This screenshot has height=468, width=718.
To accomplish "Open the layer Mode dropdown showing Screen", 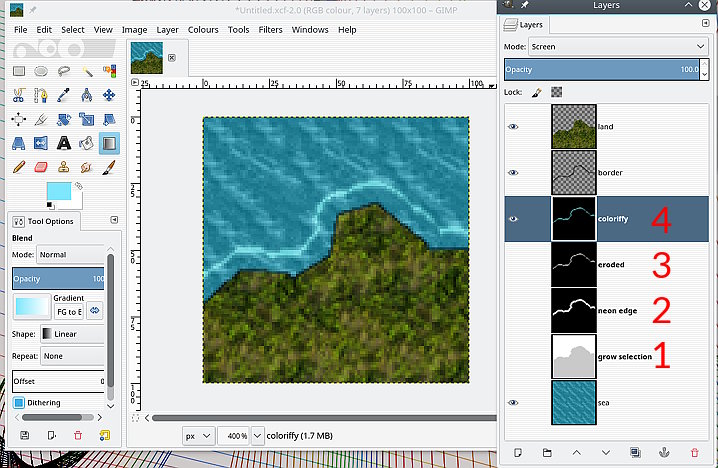I will pyautogui.click(x=618, y=46).
